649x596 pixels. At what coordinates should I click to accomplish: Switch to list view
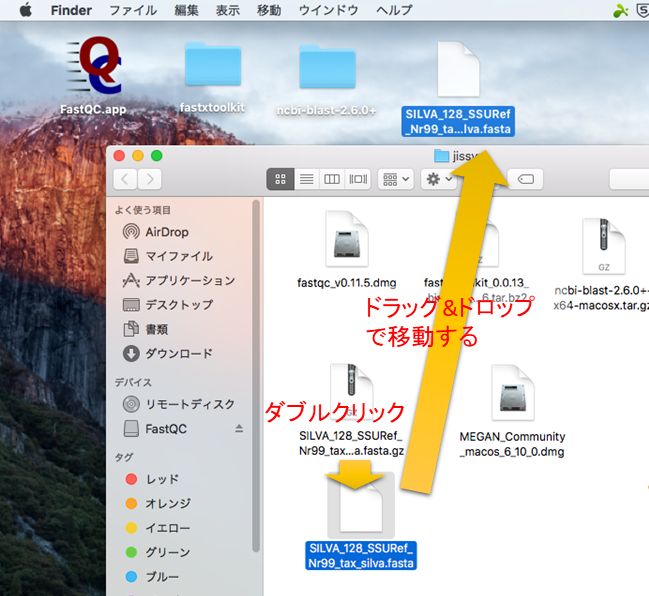(x=306, y=179)
